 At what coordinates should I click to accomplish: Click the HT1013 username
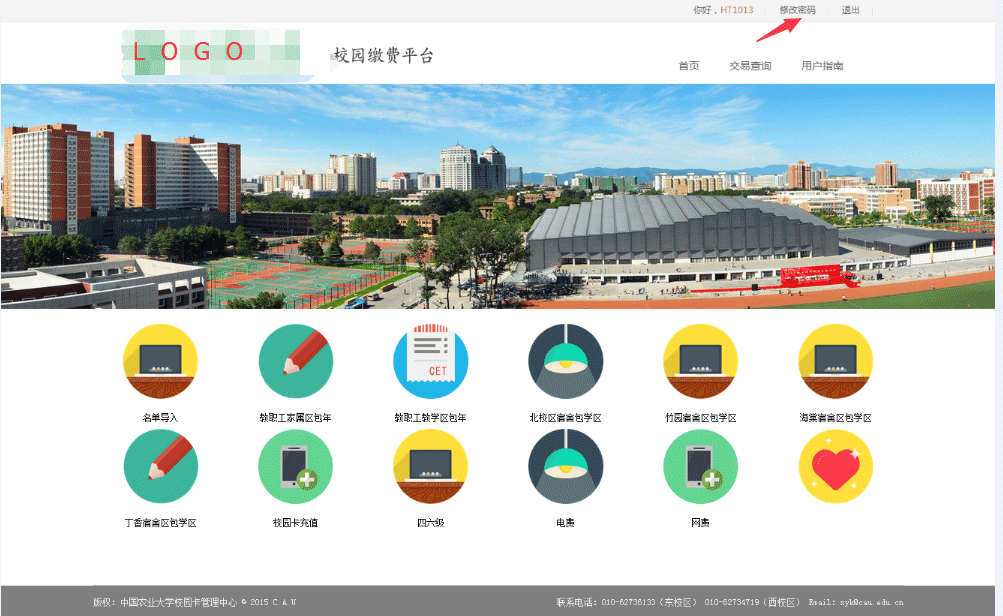point(737,10)
